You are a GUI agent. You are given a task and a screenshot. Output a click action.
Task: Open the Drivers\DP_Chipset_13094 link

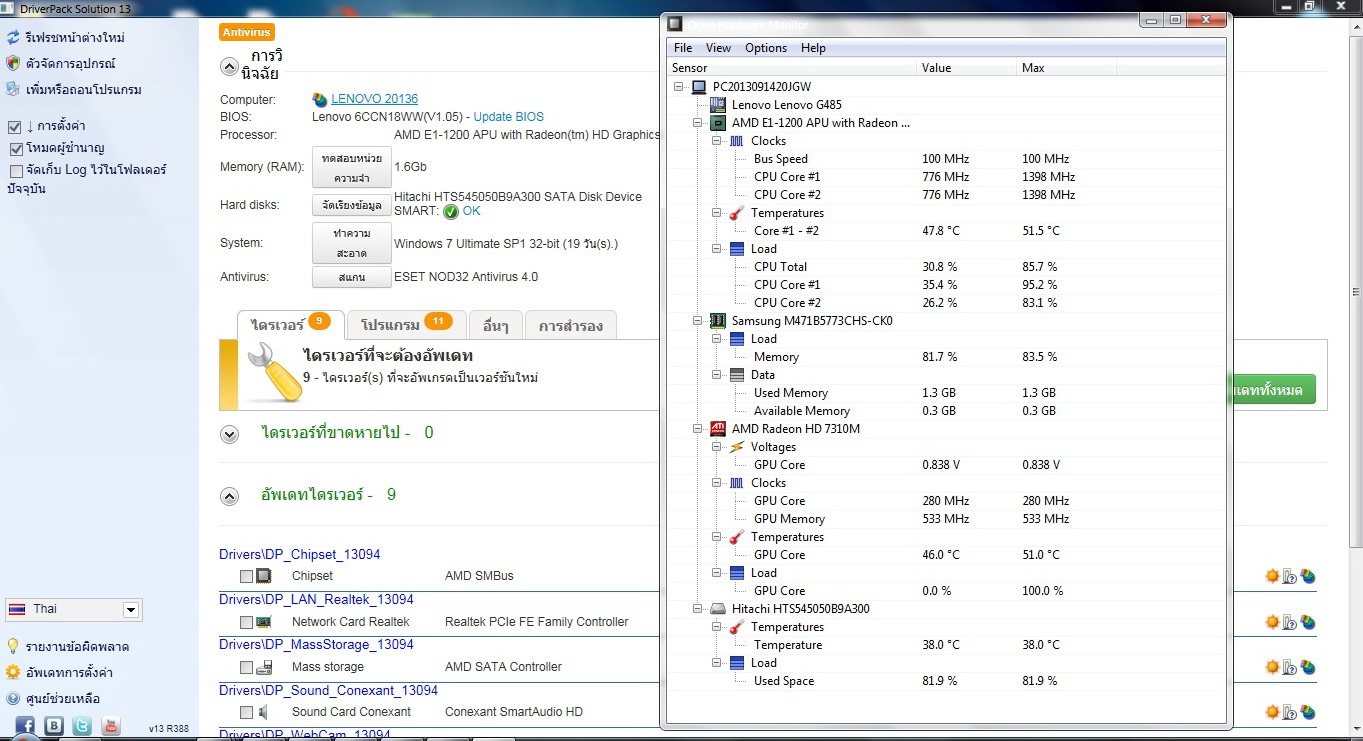coord(300,555)
